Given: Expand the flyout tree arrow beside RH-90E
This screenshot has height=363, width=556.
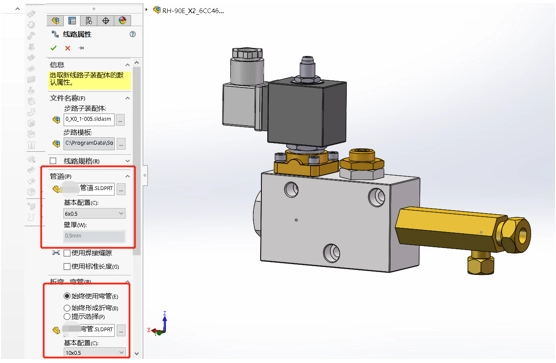Looking at the screenshot, I should [x=146, y=10].
